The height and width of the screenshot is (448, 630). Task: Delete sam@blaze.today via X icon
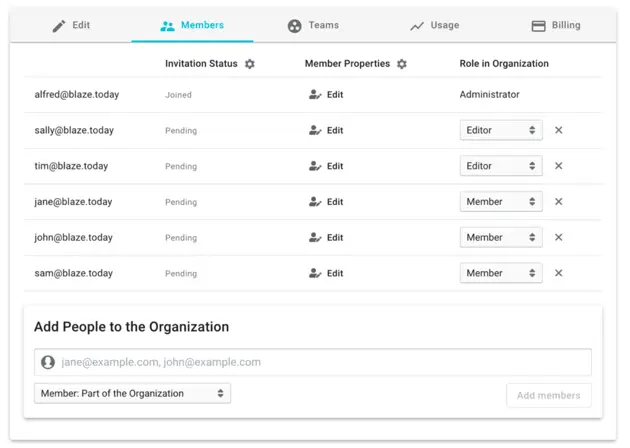[x=559, y=273]
